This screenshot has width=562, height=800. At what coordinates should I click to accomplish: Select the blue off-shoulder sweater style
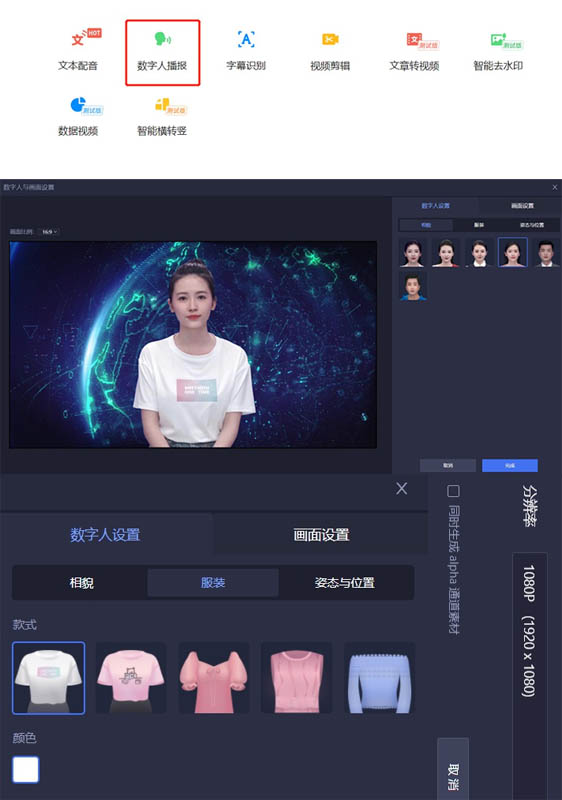pos(379,678)
